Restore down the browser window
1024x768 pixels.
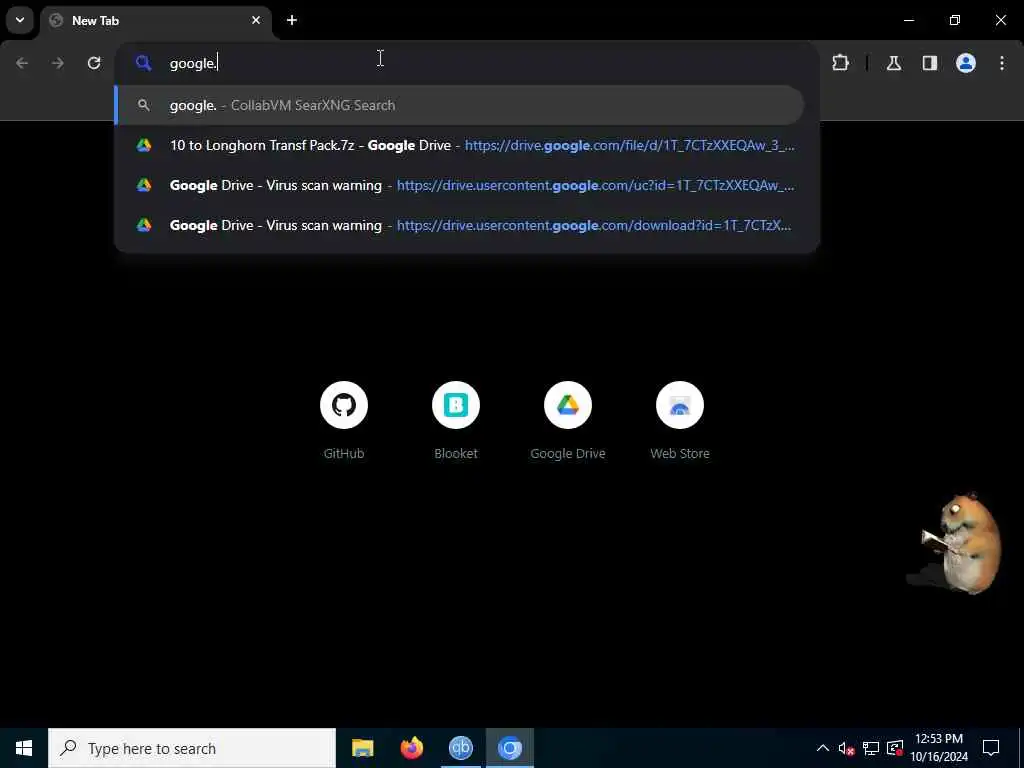tap(955, 20)
